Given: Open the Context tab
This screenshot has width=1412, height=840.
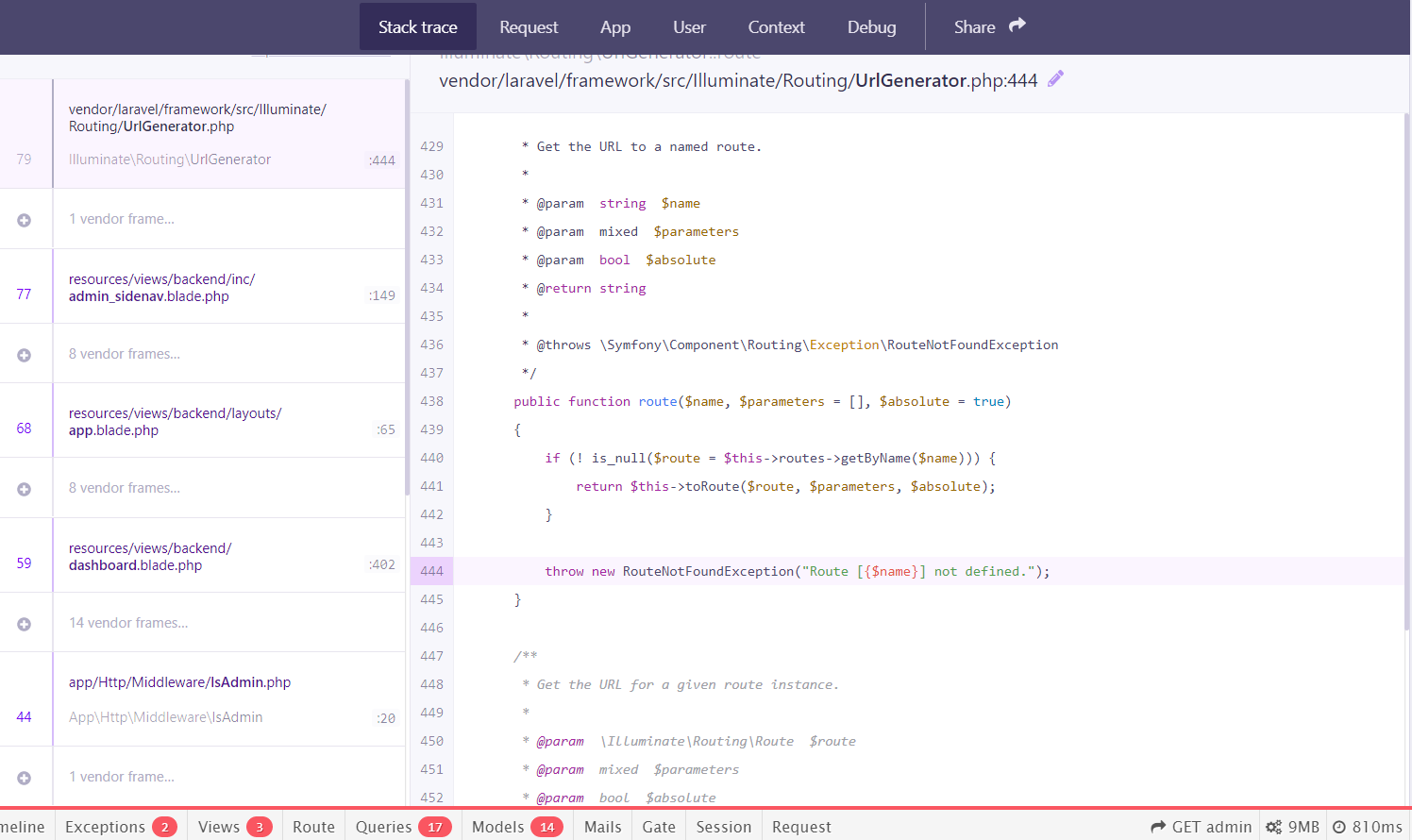Looking at the screenshot, I should pos(776,27).
